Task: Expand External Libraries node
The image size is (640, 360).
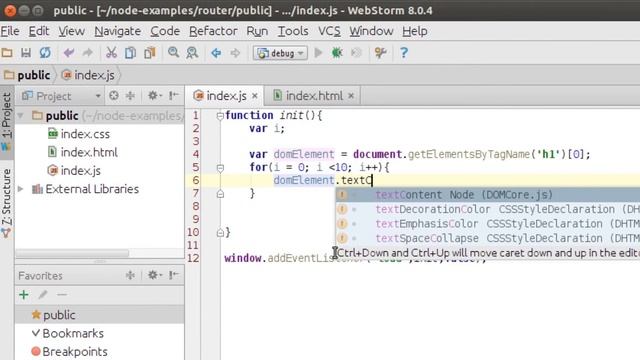Action: [x=20, y=189]
